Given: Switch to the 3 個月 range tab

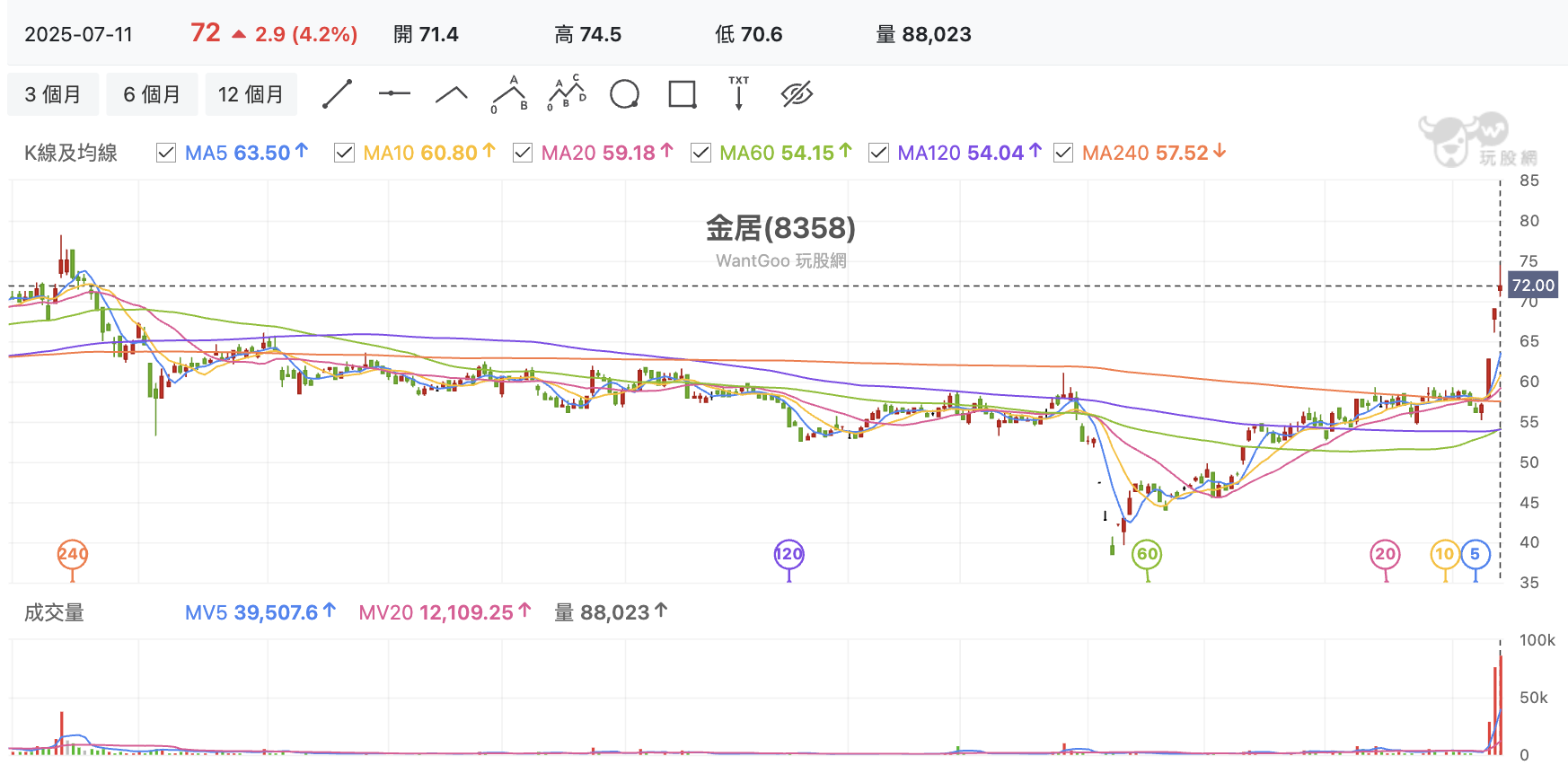Looking at the screenshot, I should point(53,94).
